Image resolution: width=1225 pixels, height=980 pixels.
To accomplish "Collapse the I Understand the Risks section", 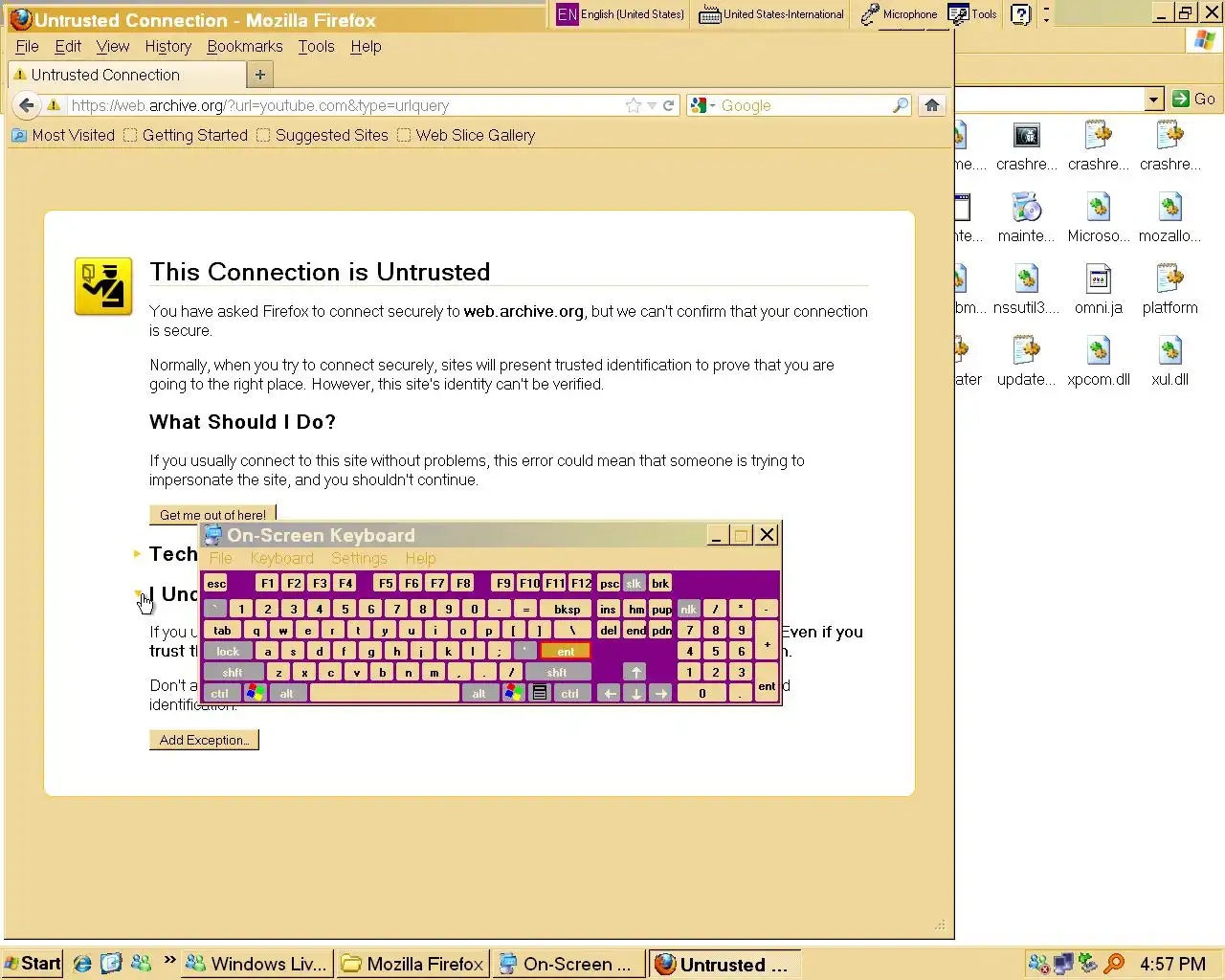I will [139, 594].
